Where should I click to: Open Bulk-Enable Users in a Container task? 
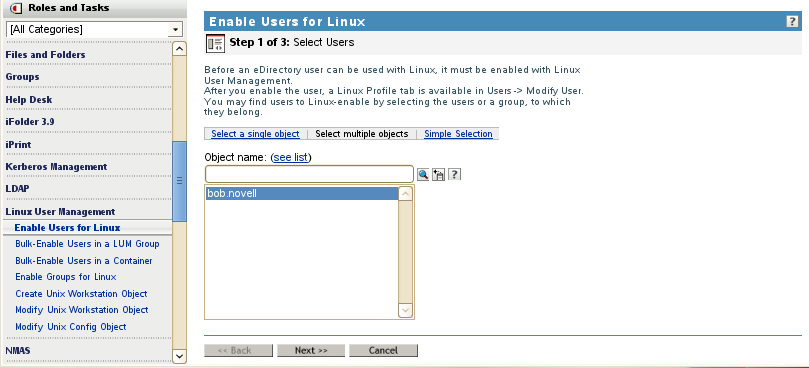pos(84,261)
